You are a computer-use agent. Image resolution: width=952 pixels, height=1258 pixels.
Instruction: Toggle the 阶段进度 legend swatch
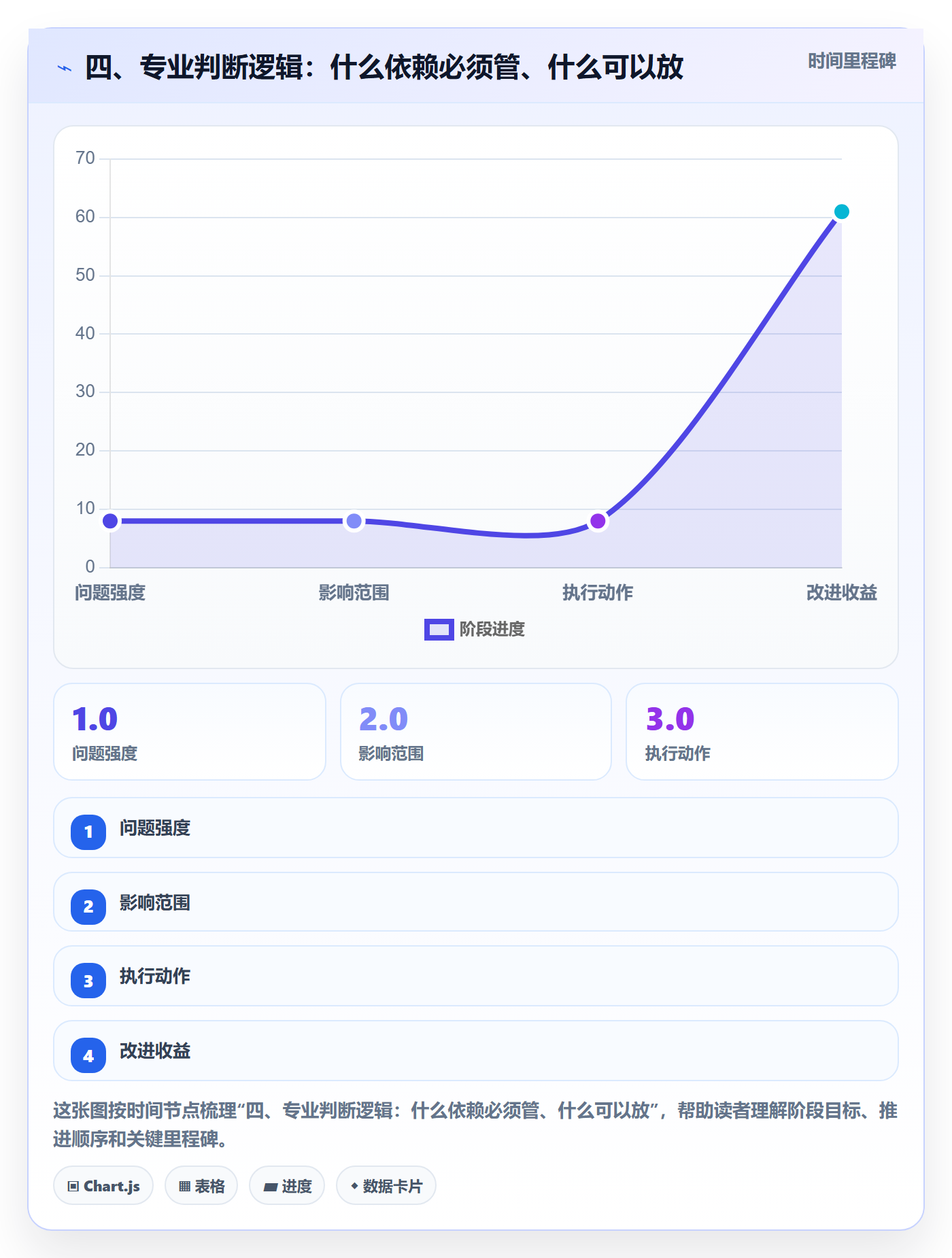[439, 630]
